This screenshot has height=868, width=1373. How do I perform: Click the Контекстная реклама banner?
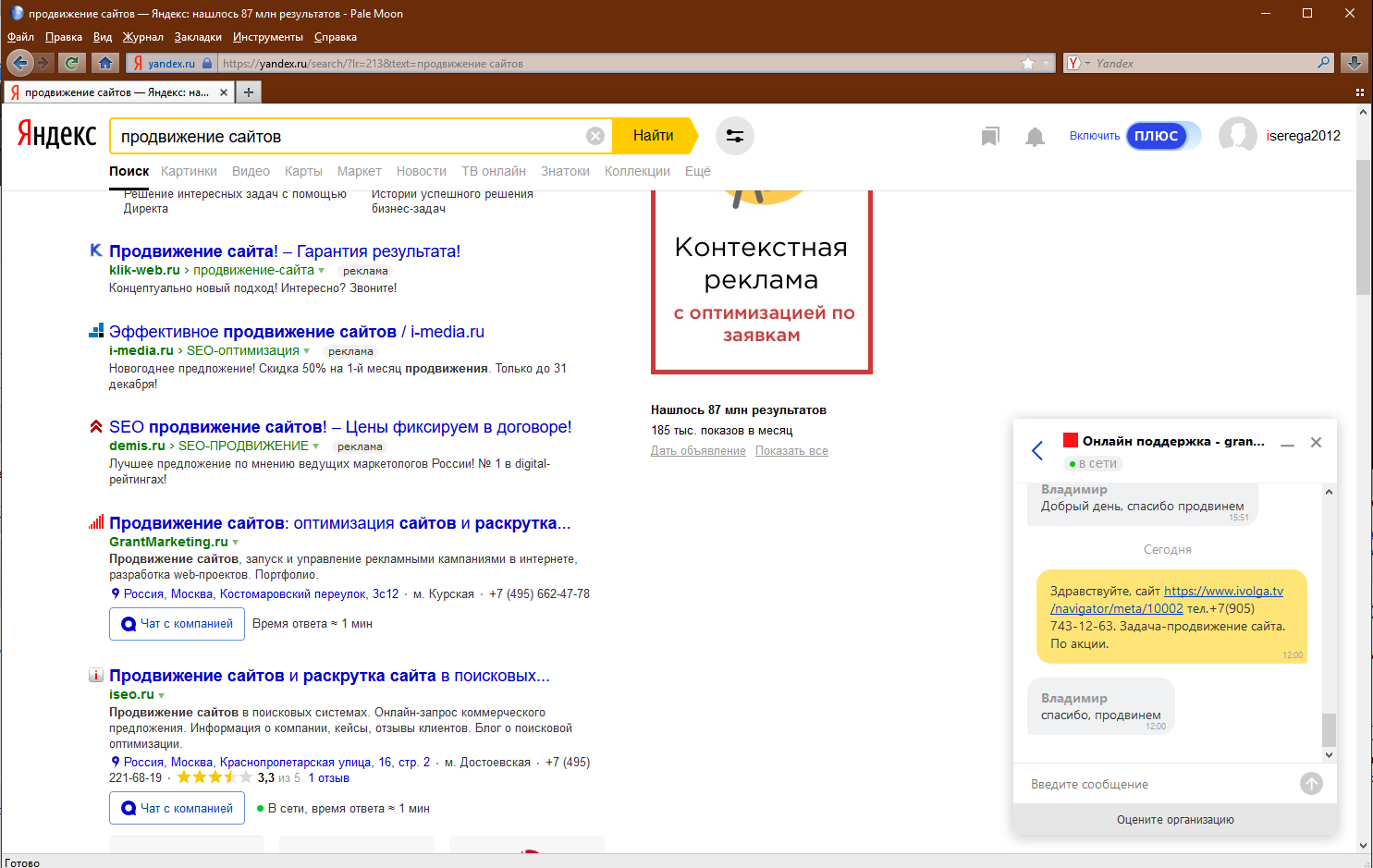click(762, 281)
